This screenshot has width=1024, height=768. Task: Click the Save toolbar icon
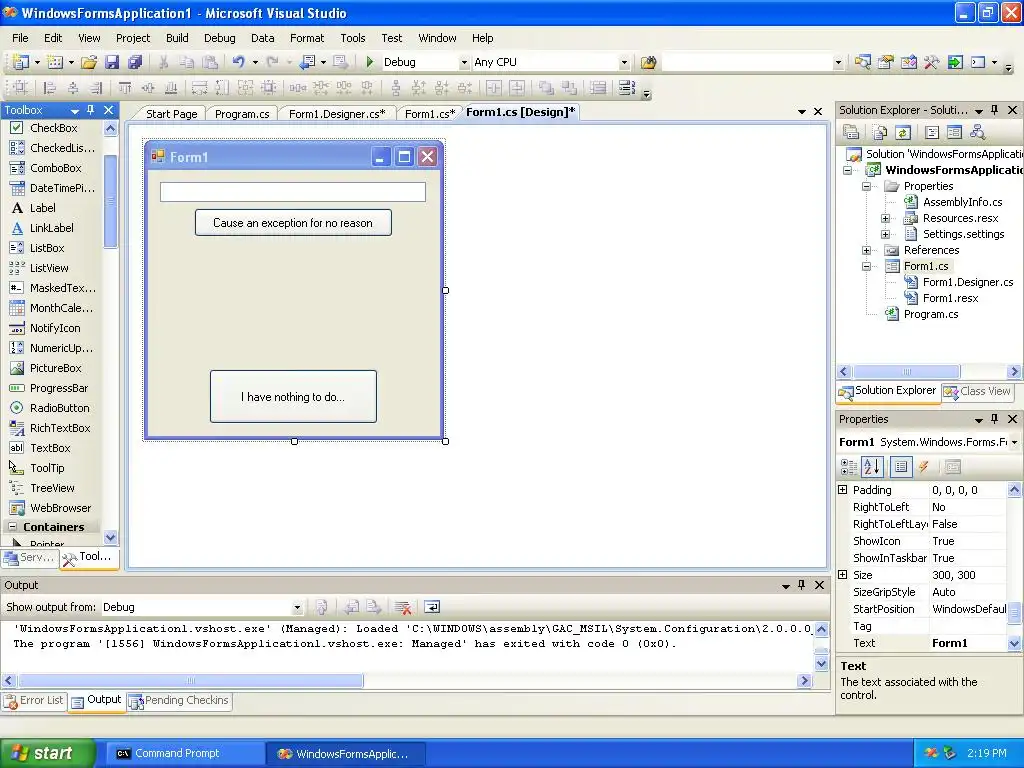click(112, 62)
